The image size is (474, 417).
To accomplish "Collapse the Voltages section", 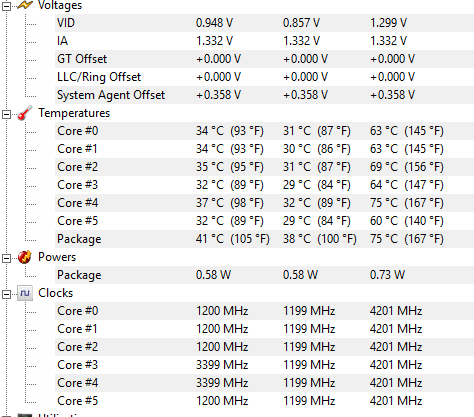I will coord(6,6).
